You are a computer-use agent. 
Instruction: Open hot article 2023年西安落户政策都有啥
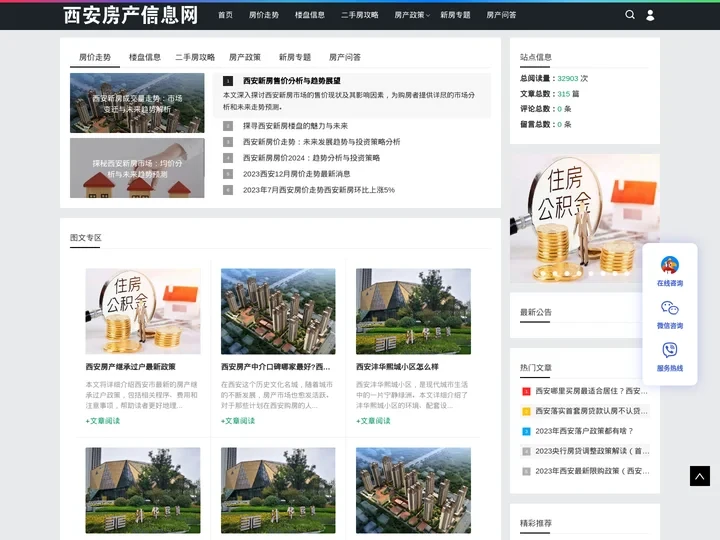click(584, 431)
